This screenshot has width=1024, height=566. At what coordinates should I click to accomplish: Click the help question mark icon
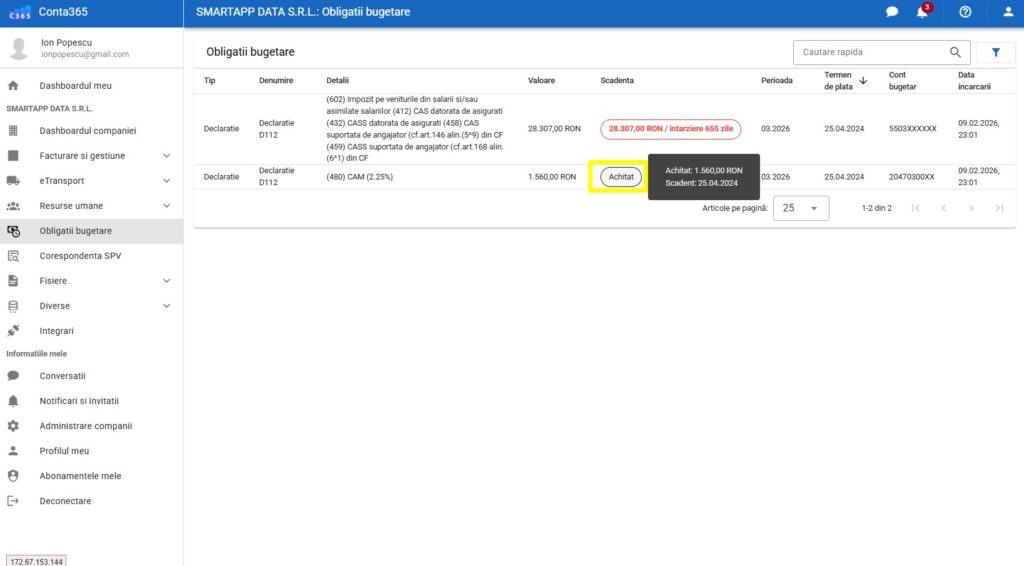click(x=965, y=12)
